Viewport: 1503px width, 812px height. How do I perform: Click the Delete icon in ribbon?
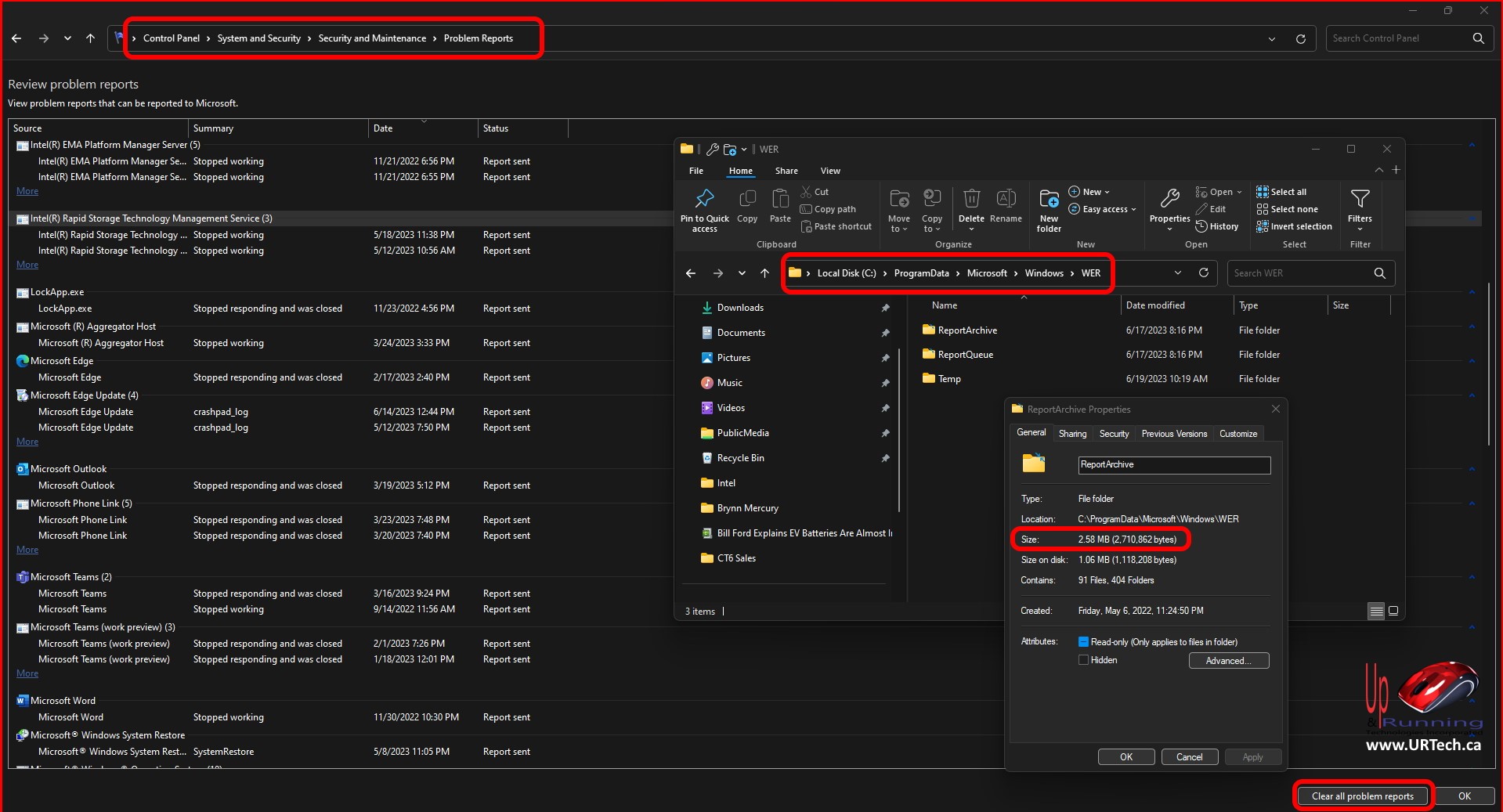pyautogui.click(x=971, y=200)
